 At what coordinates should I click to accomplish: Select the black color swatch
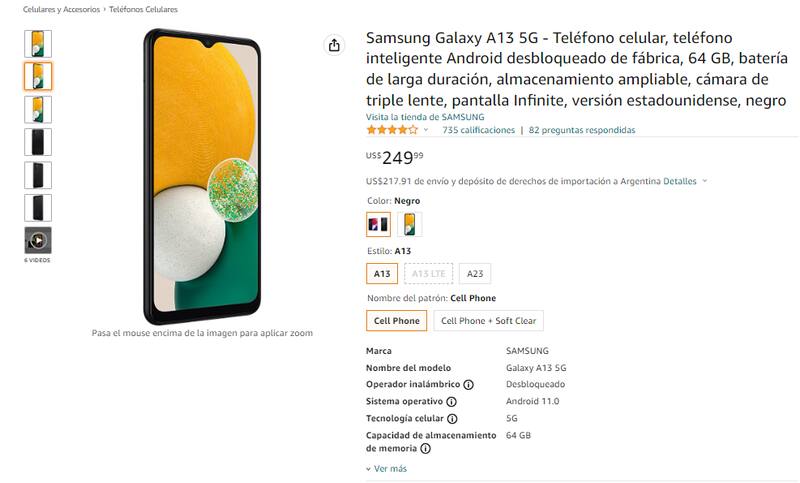click(x=379, y=224)
